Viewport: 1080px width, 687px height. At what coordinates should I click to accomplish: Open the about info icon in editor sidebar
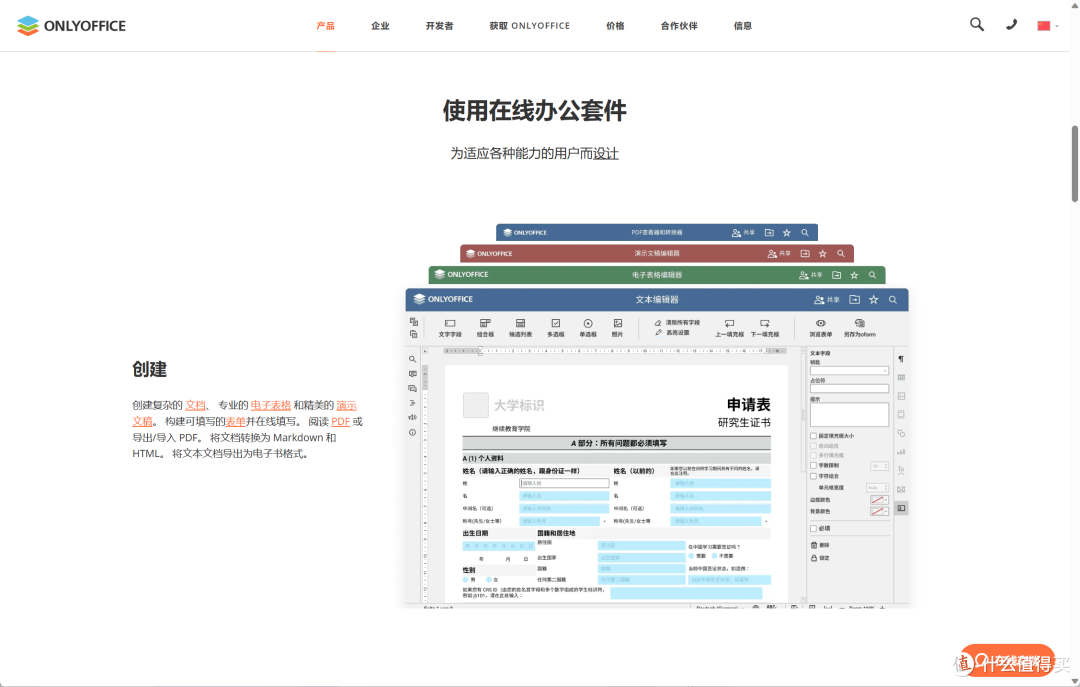tap(413, 433)
